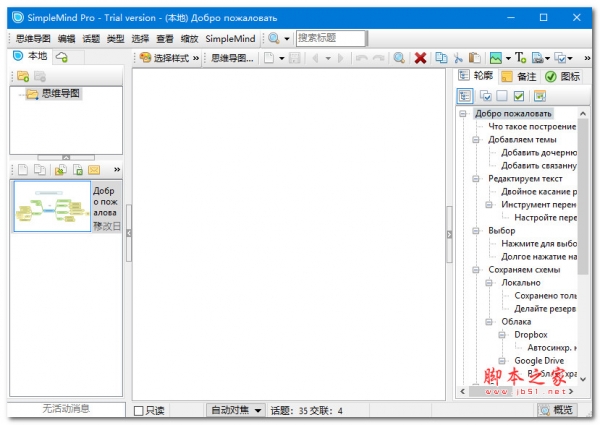Select Google Drive in outline tree
Image resolution: width=600 pixels, height=425 pixels.
(x=539, y=361)
